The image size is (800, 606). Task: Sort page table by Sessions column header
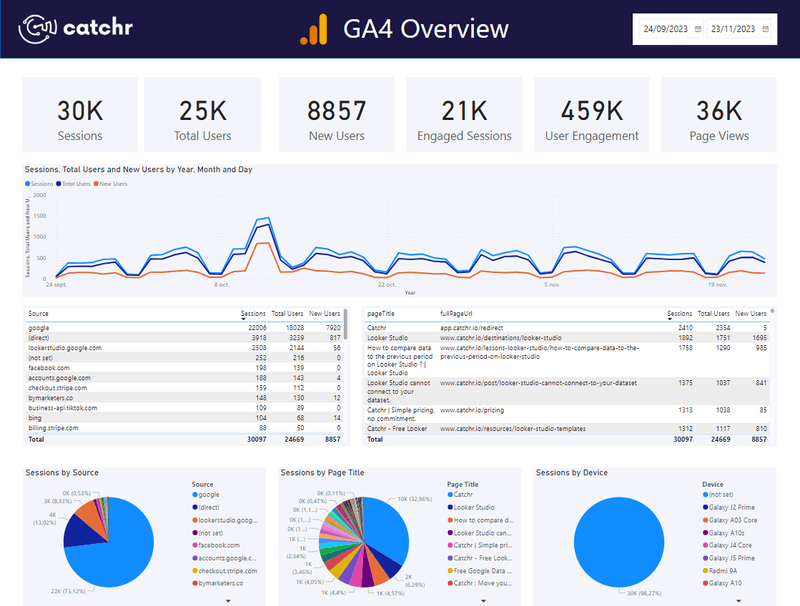coord(680,314)
